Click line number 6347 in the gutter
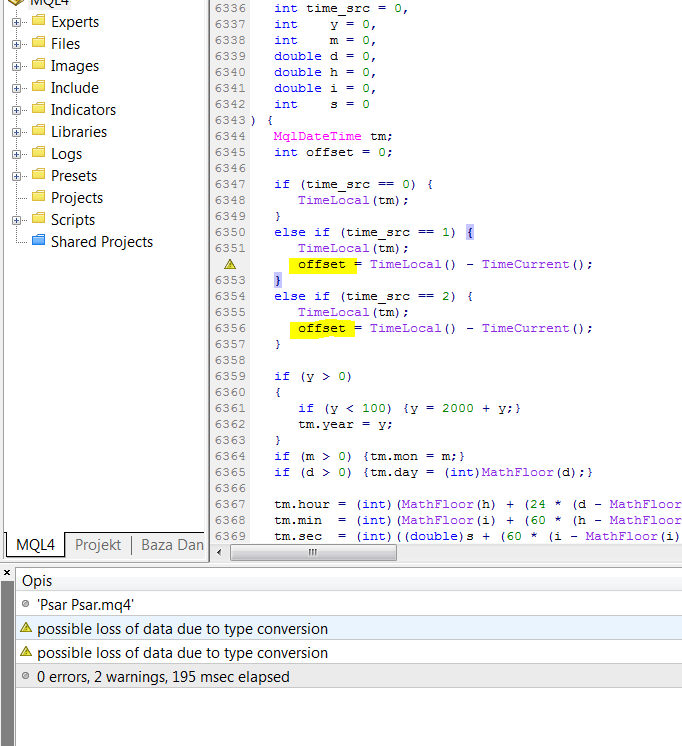682x746 pixels. [x=230, y=184]
